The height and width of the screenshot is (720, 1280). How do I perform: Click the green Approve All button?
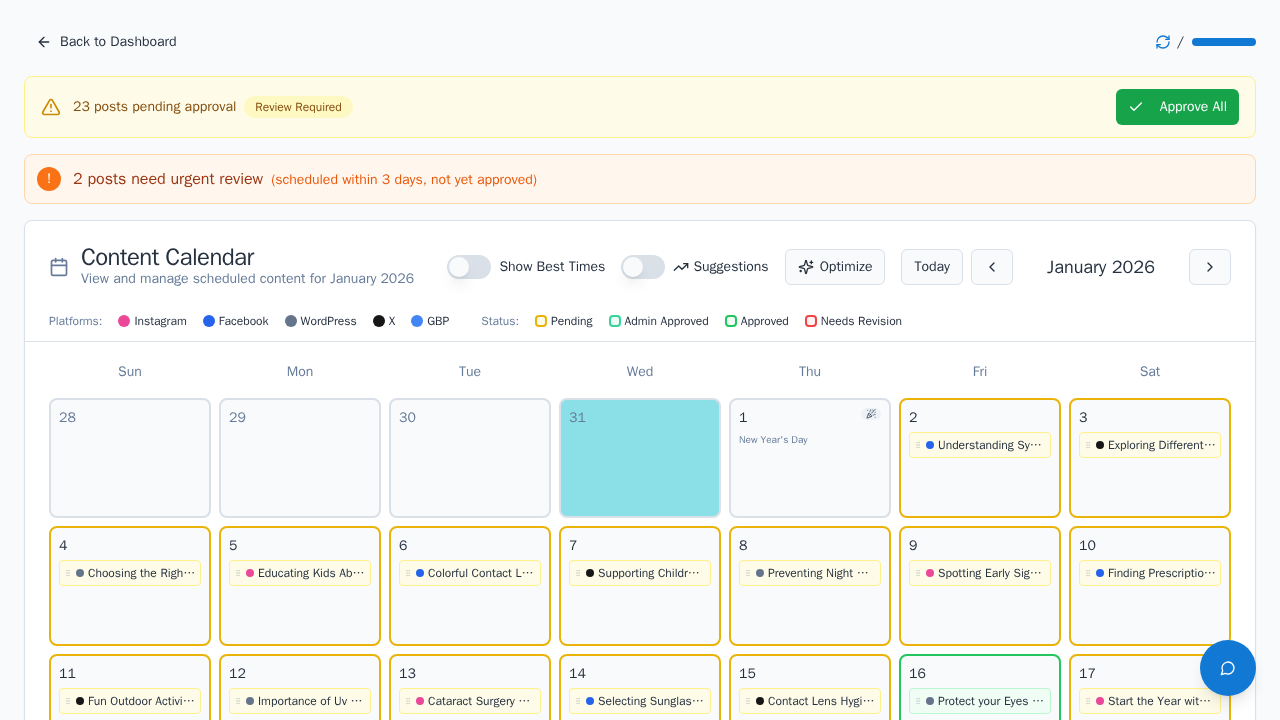point(1177,107)
